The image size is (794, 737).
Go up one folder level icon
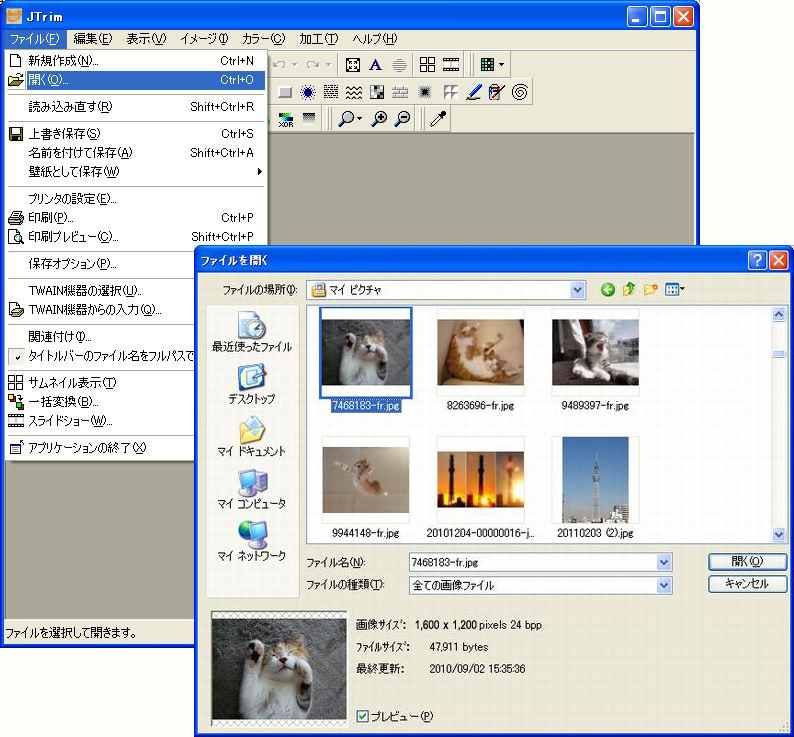(629, 290)
